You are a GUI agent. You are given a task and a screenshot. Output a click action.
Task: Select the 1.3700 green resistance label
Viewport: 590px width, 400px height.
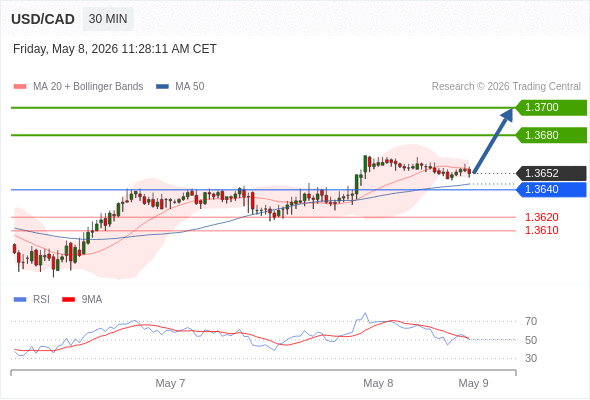pyautogui.click(x=551, y=108)
